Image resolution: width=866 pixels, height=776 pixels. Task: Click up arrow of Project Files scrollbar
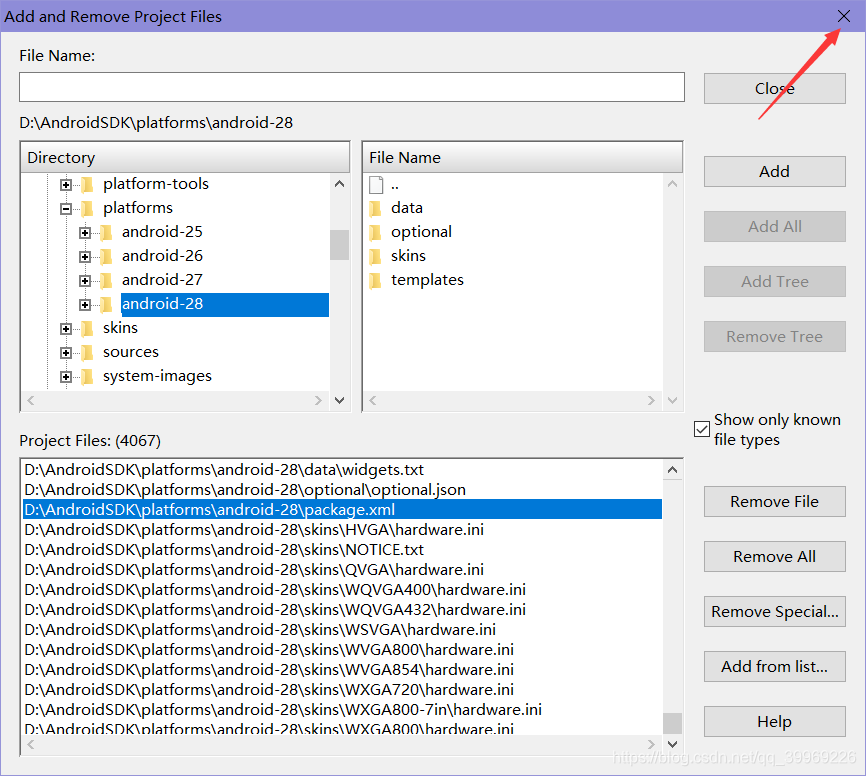click(672, 470)
